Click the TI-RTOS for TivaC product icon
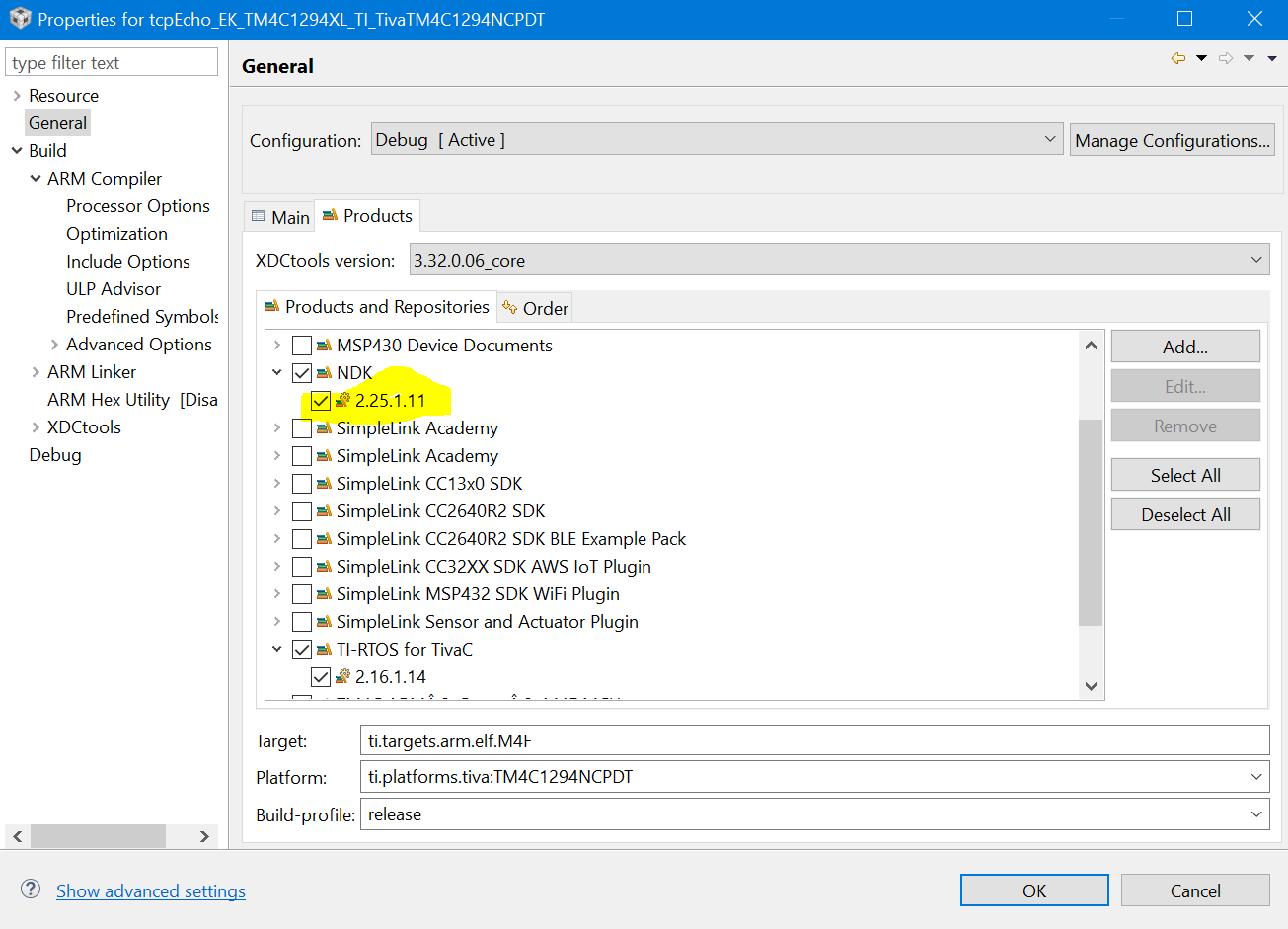Image resolution: width=1288 pixels, height=929 pixels. click(x=324, y=650)
